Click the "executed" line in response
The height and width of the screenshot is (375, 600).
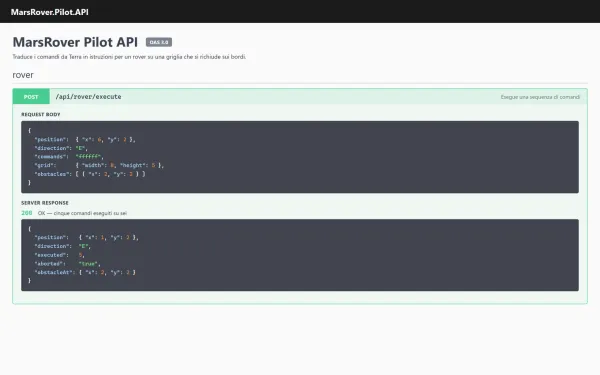[x=60, y=255]
